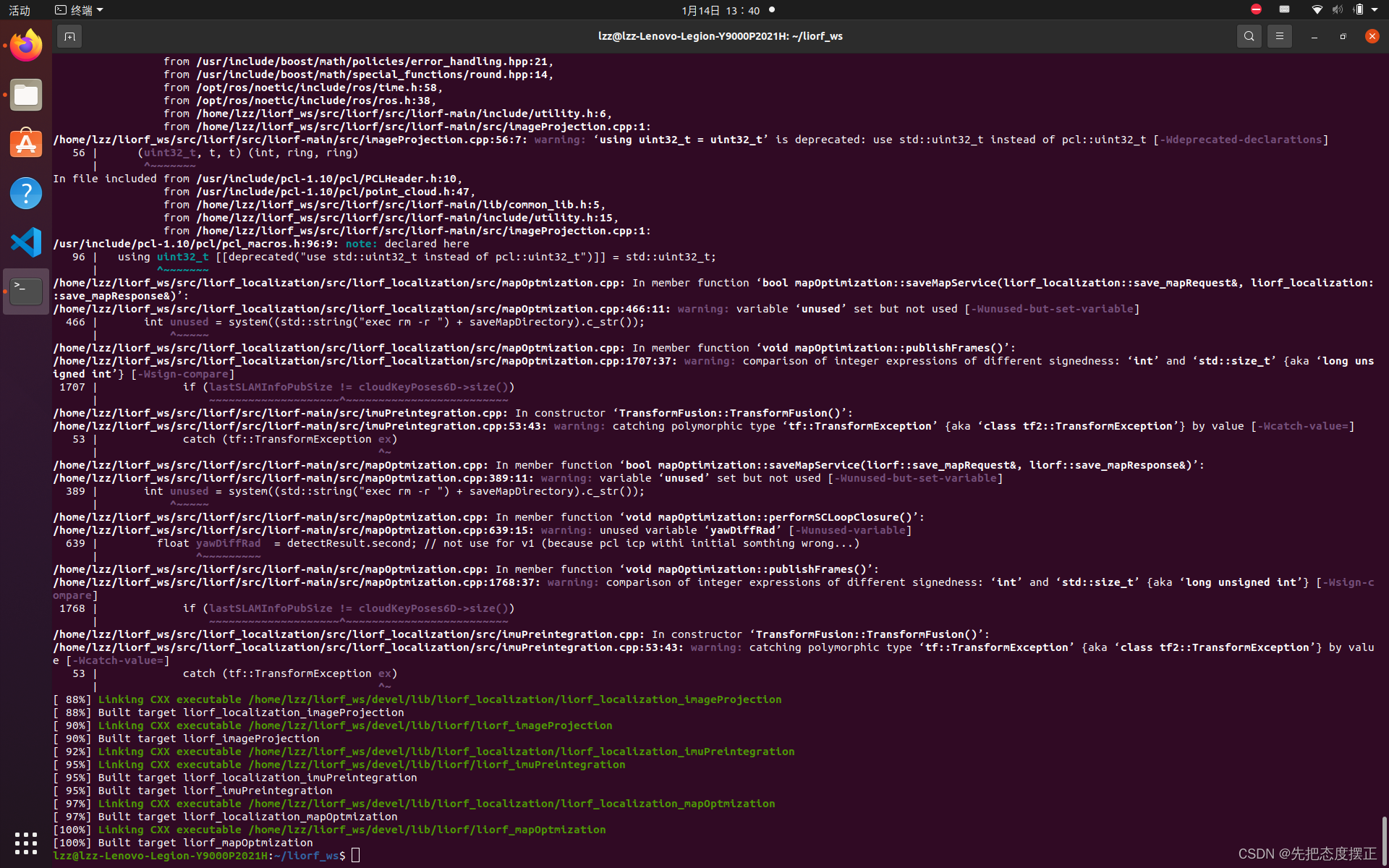Expand the system menu arrow

pos(1375,9)
